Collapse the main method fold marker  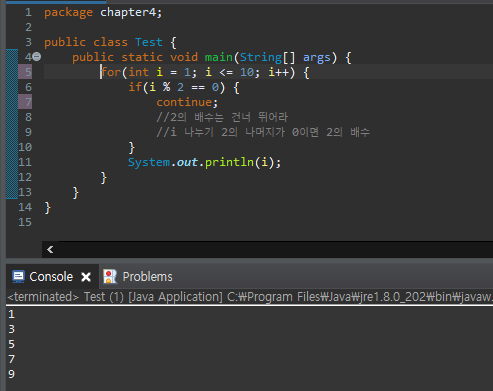coord(37,57)
